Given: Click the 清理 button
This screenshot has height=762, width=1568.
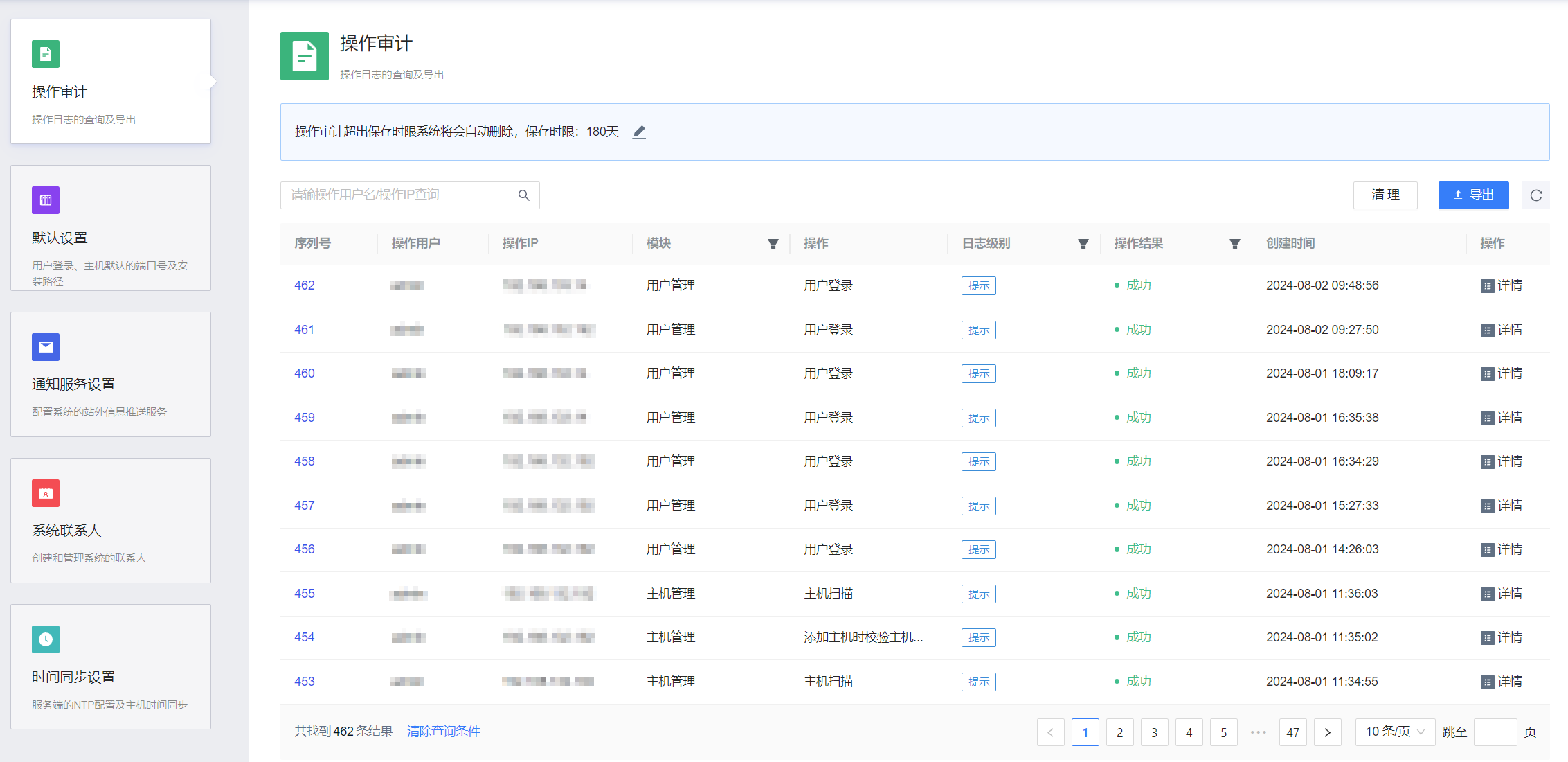Looking at the screenshot, I should pyautogui.click(x=1385, y=195).
